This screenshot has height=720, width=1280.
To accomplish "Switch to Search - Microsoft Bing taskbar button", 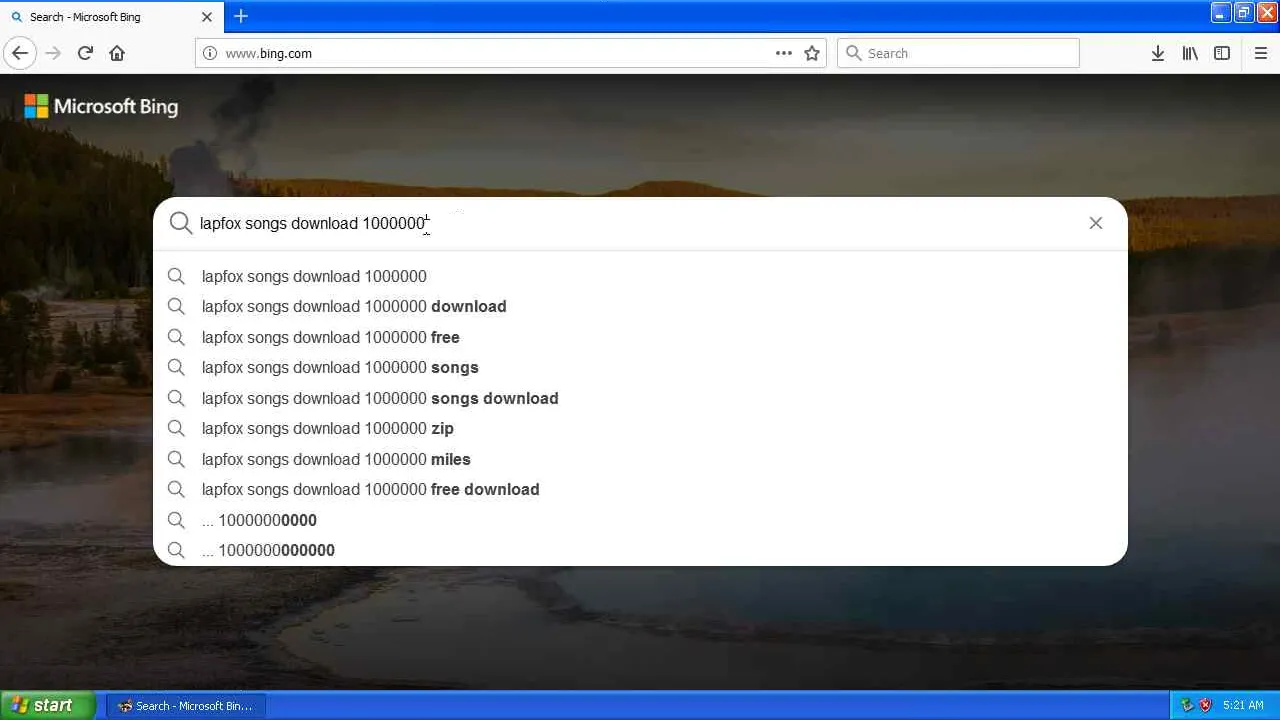I will 186,706.
